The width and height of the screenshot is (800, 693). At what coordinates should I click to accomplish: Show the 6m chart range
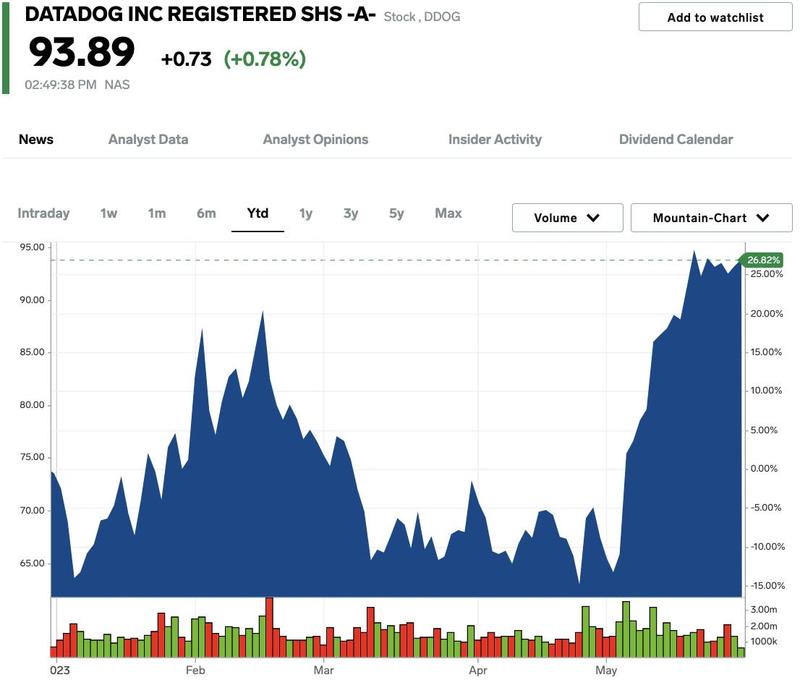point(206,213)
